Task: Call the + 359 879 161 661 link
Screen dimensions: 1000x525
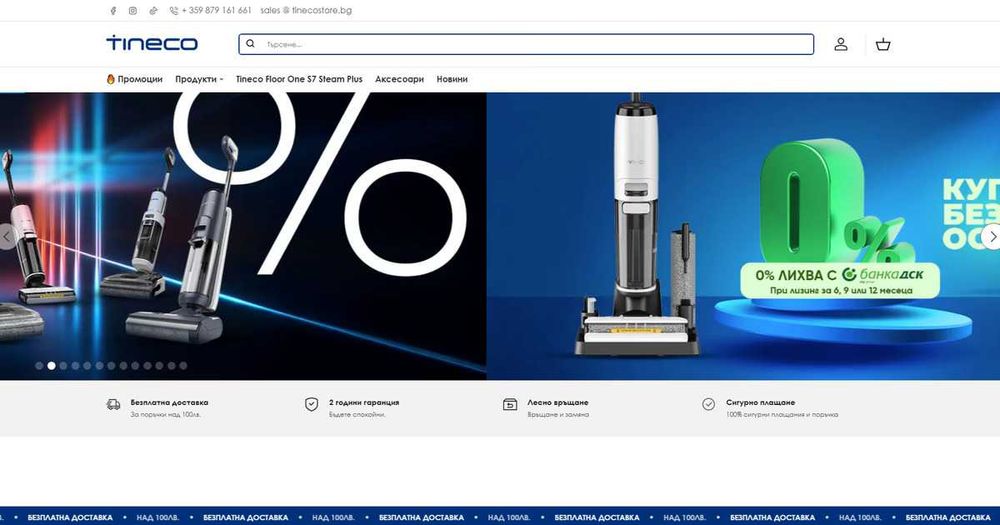Action: click(216, 11)
